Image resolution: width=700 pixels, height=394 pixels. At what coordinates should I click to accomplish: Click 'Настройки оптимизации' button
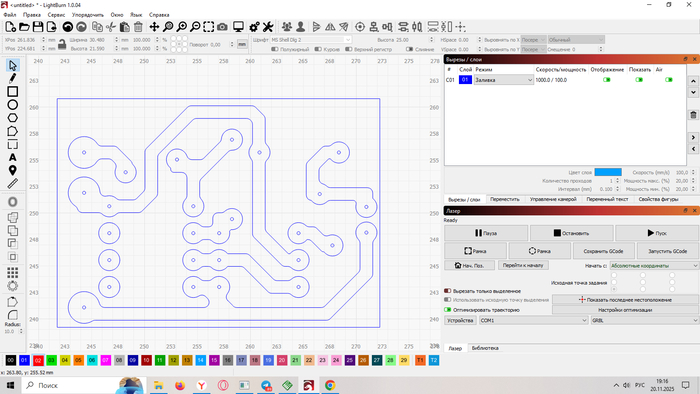(625, 310)
